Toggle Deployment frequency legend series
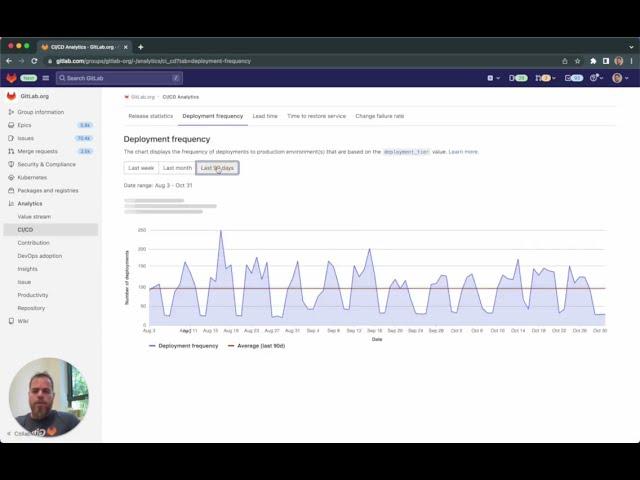The height and width of the screenshot is (480, 640). pyautogui.click(x=184, y=346)
